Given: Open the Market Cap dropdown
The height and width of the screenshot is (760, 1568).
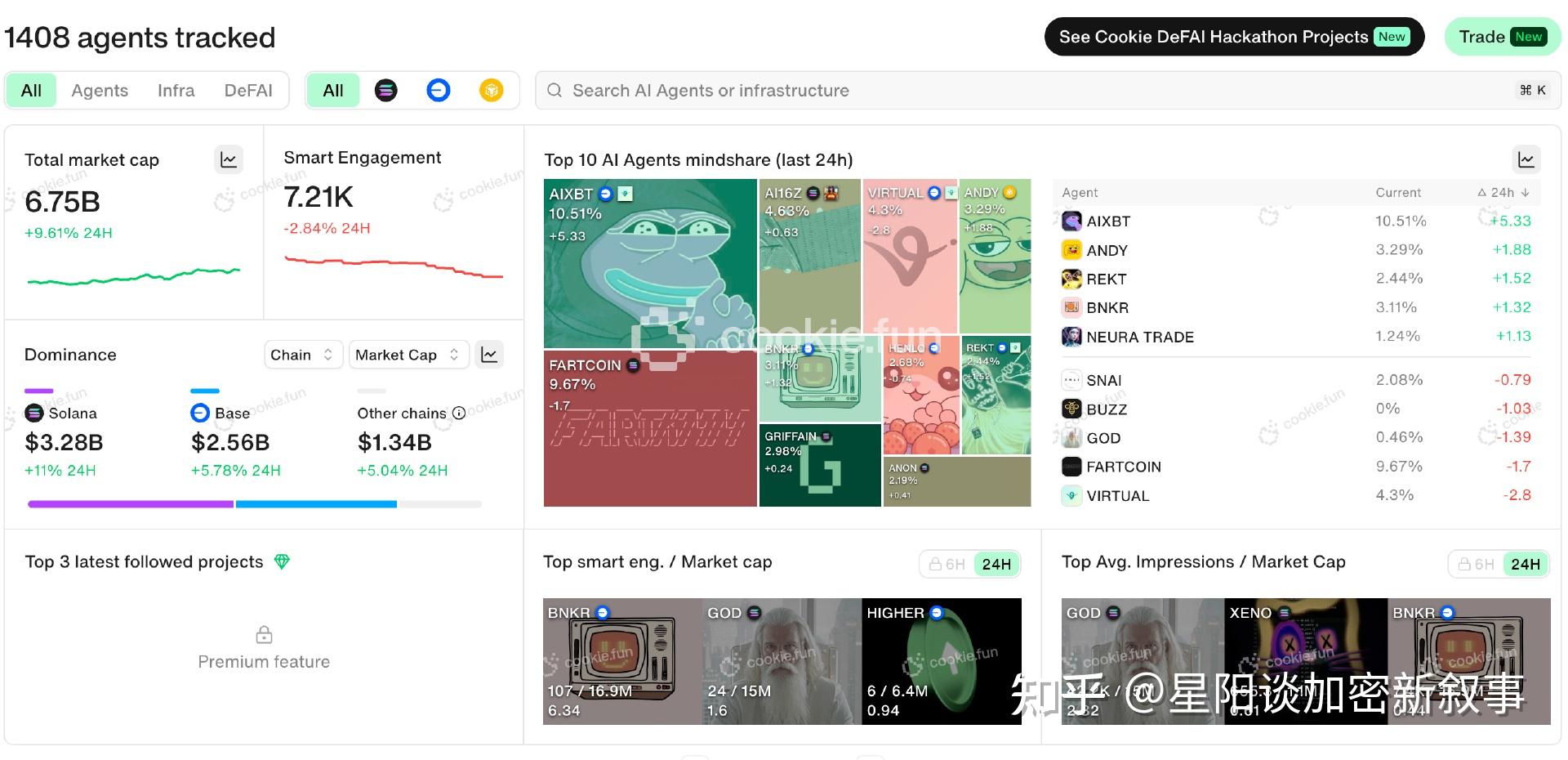Looking at the screenshot, I should 408,355.
